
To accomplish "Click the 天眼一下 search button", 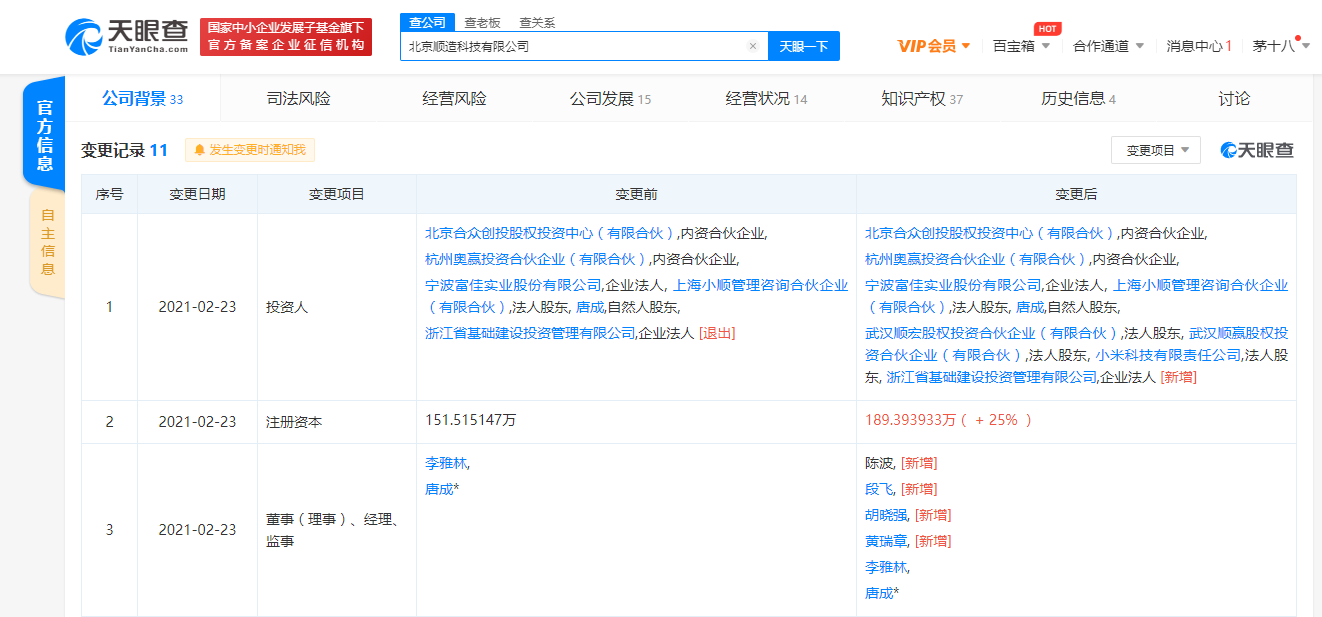I will [804, 46].
